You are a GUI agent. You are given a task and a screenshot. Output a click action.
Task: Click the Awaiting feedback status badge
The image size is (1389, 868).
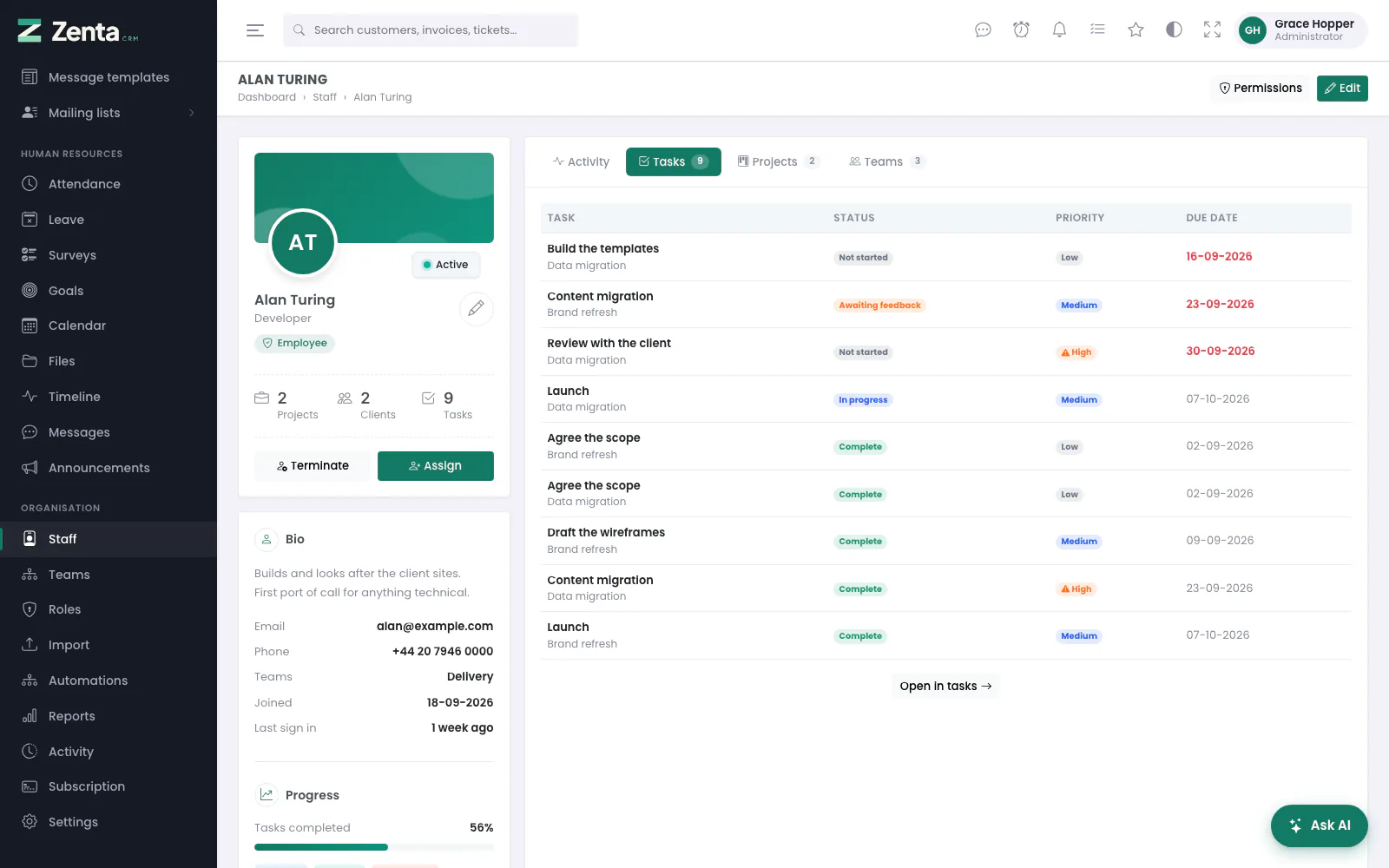[879, 306]
